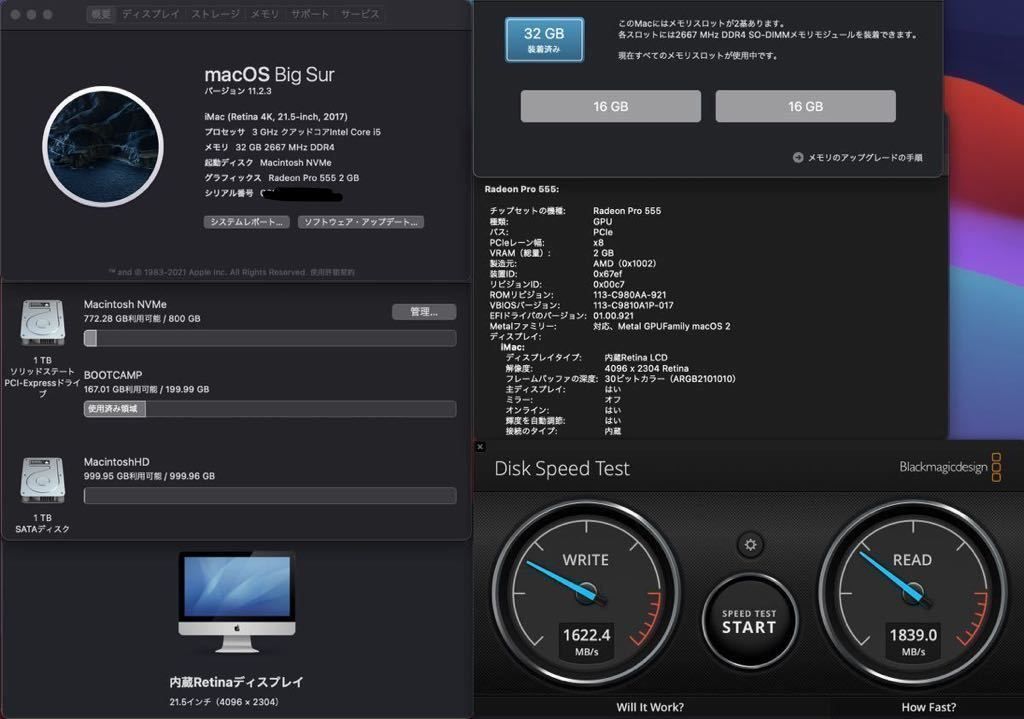The height and width of the screenshot is (719, 1024).
Task: Click the ディスプレイタイプ 内蔵Retina LCD row
Action: (x=586, y=358)
